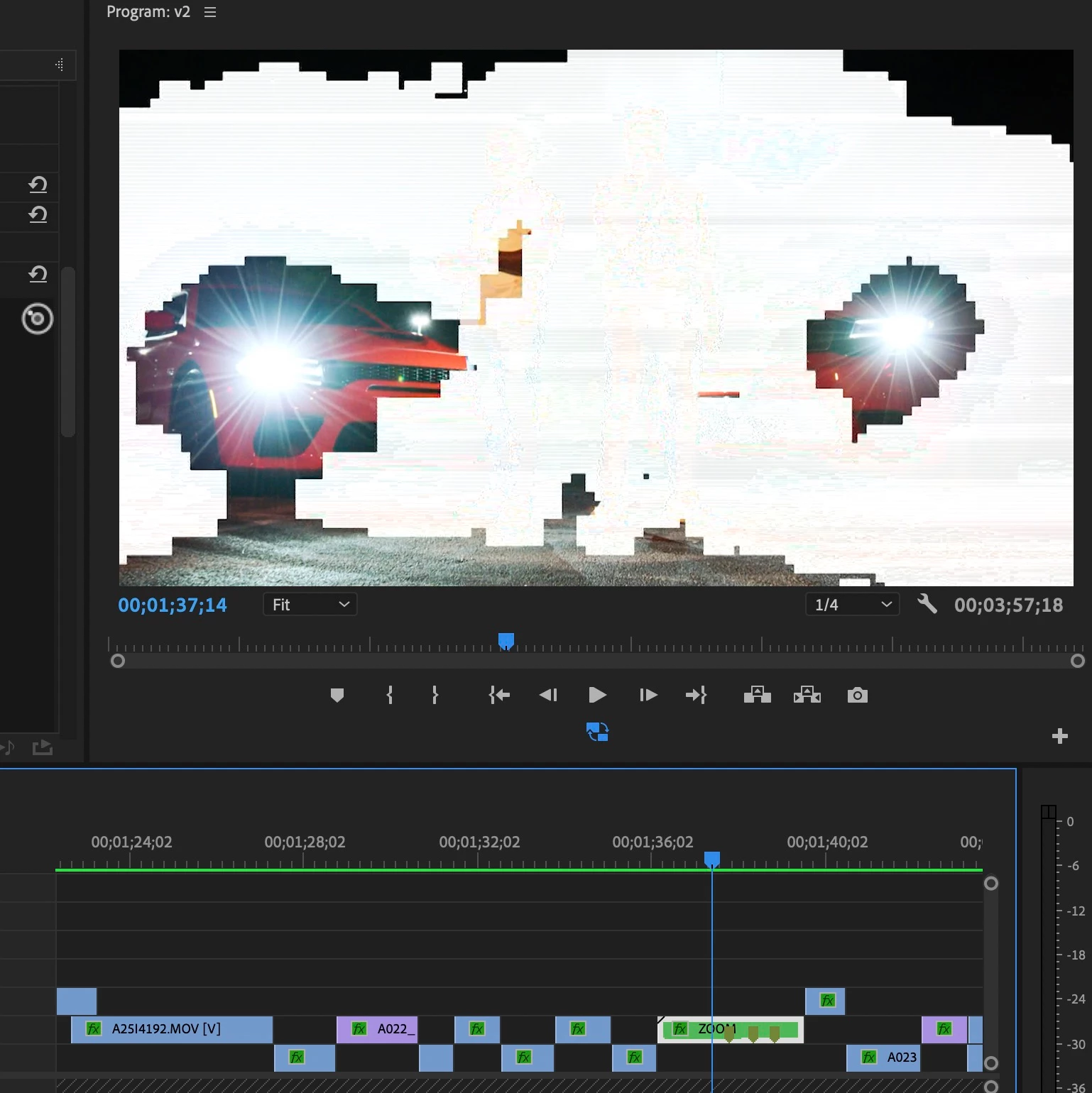Screen dimensions: 1092x1093
Task: Click the timeline playhead handle
Action: tap(712, 859)
